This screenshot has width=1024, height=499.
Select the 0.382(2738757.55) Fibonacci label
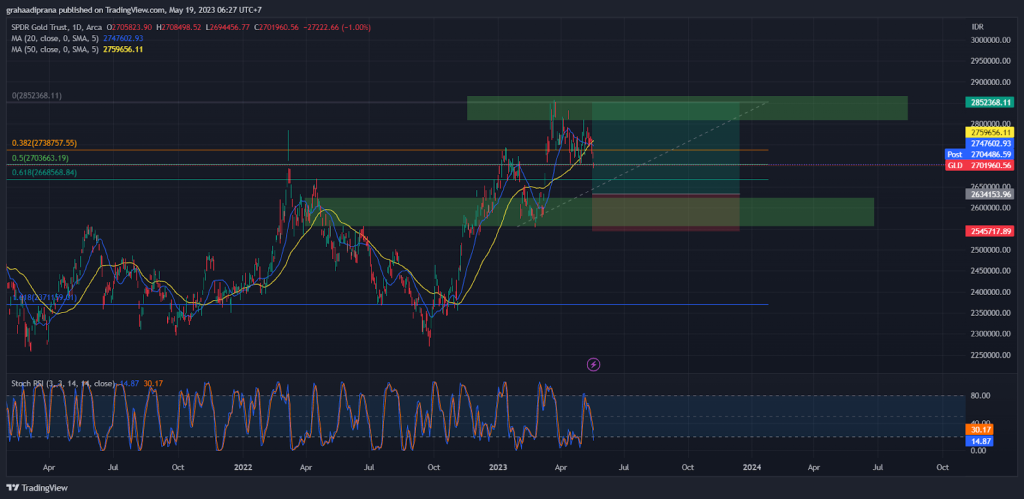pos(44,143)
